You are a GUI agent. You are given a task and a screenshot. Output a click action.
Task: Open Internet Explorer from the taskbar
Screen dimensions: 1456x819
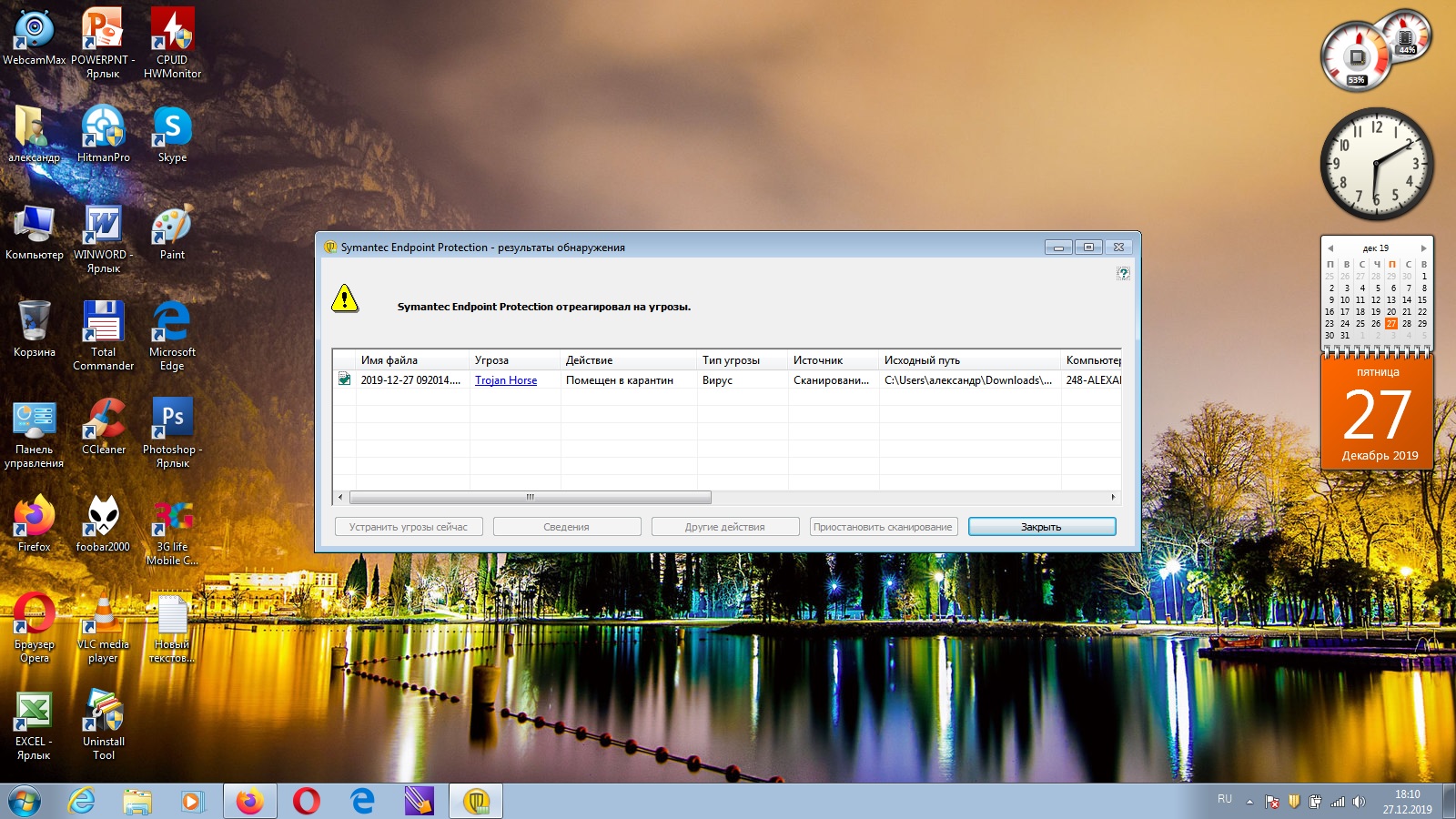pos(82,801)
